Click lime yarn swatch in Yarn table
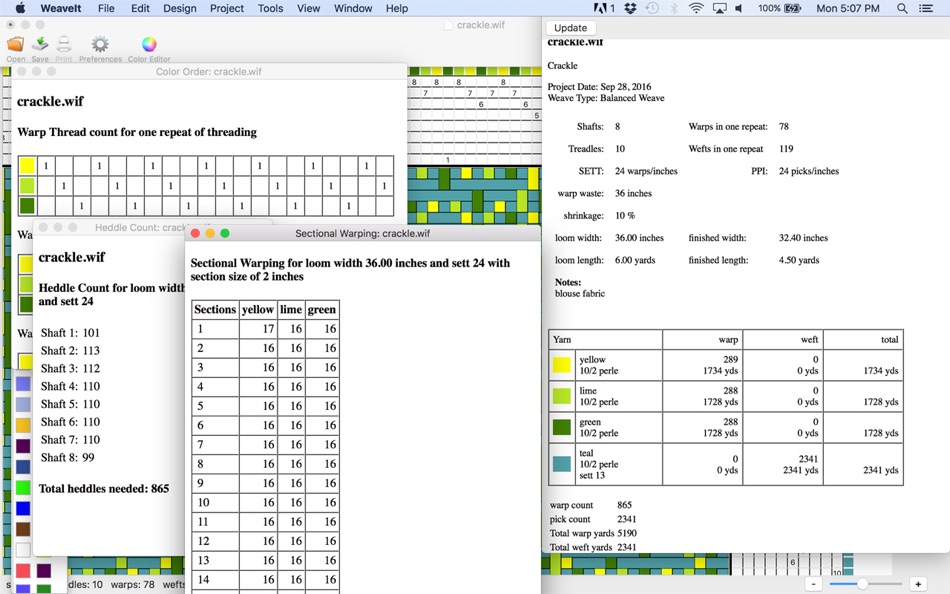950x594 pixels. [x=562, y=396]
